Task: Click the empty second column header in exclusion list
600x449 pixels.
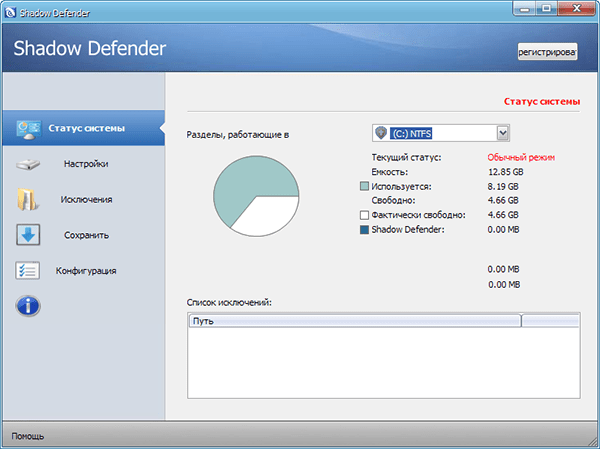Action: coord(550,321)
